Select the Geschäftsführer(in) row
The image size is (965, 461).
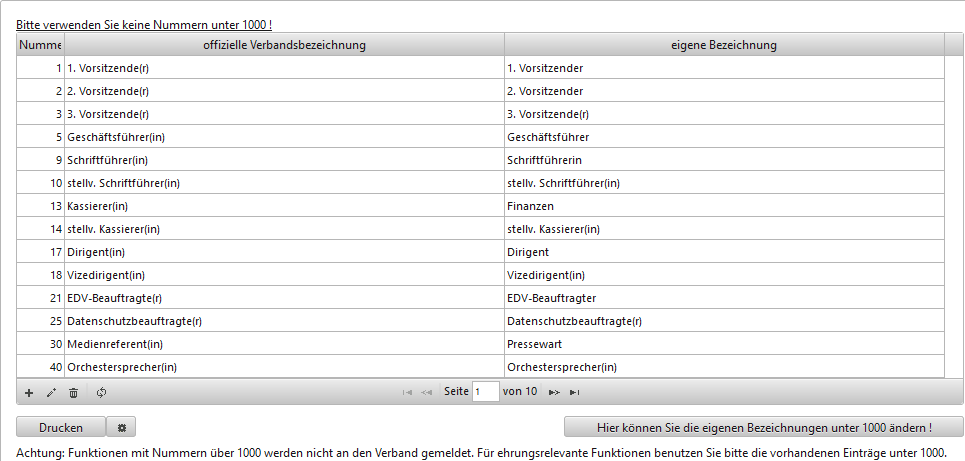point(284,137)
